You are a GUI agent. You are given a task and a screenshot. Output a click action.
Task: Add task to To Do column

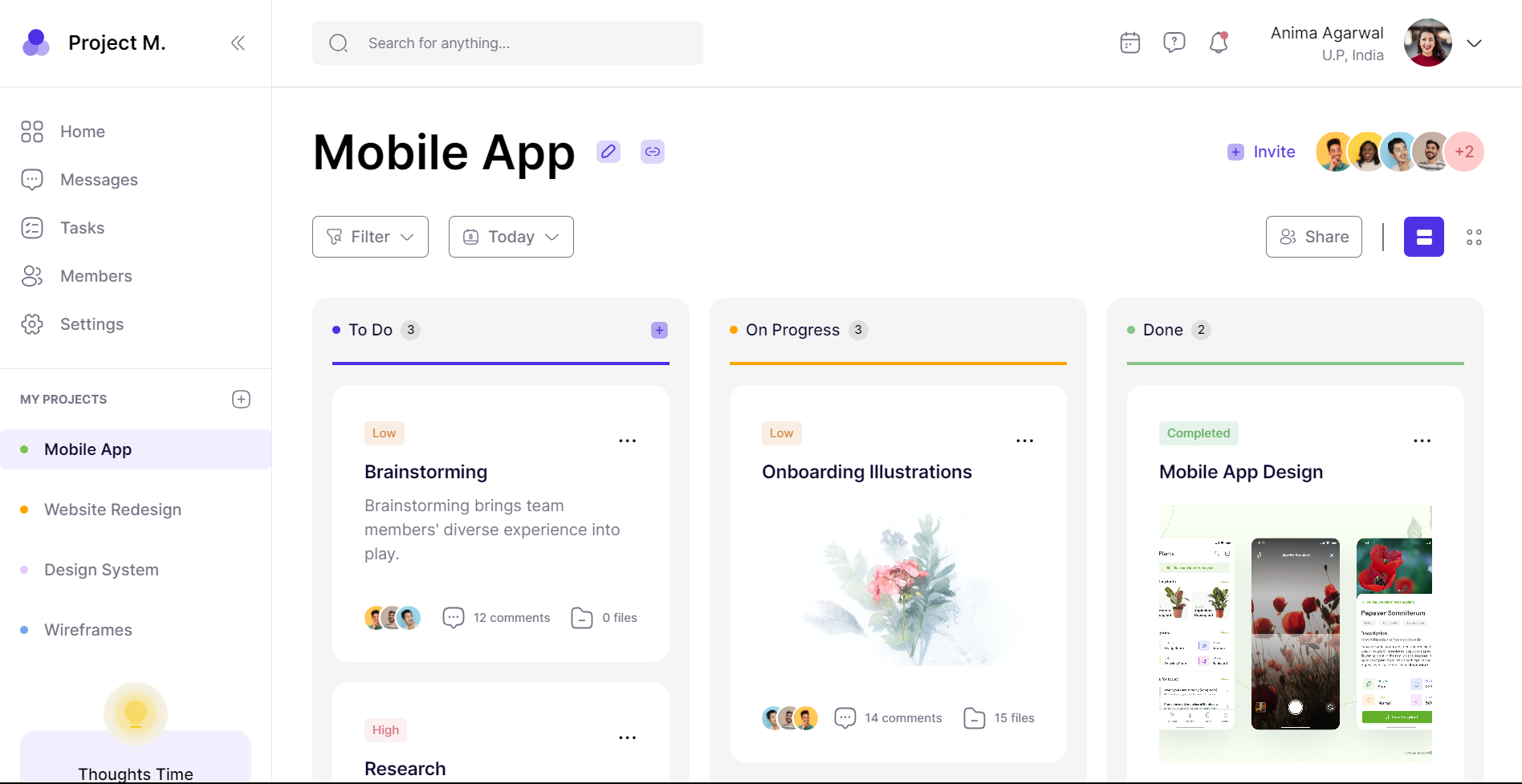tap(659, 330)
